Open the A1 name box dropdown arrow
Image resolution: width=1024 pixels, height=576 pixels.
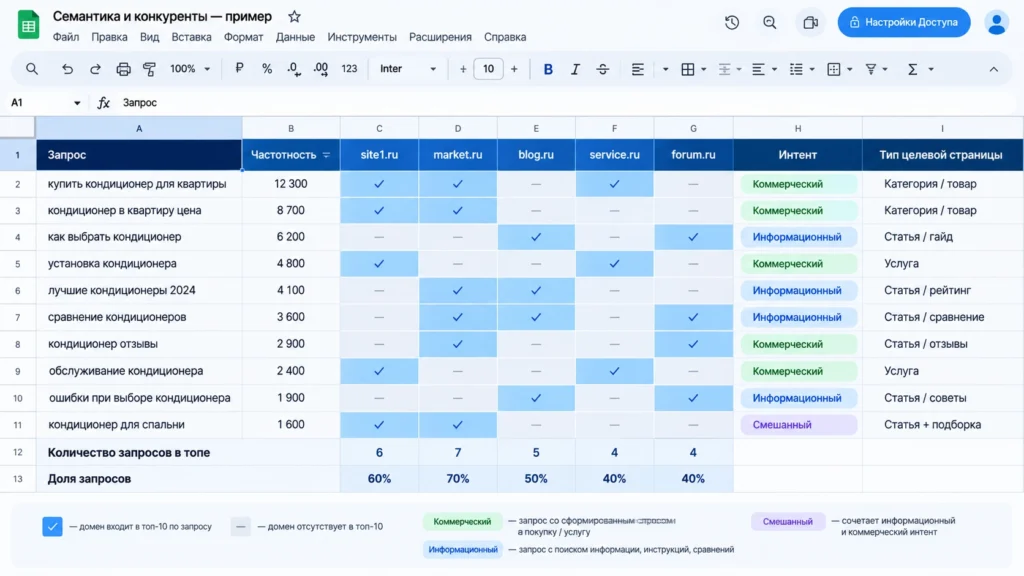click(x=77, y=103)
